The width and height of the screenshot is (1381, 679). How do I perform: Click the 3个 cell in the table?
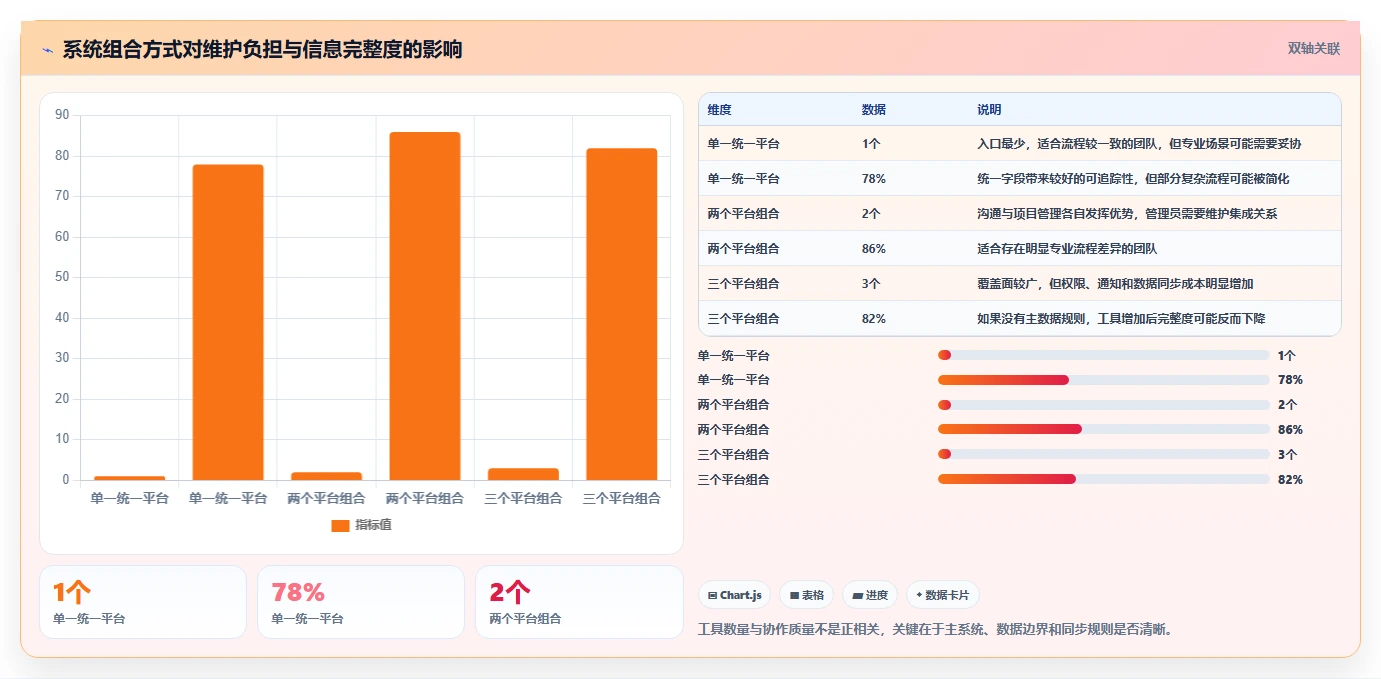[871, 284]
